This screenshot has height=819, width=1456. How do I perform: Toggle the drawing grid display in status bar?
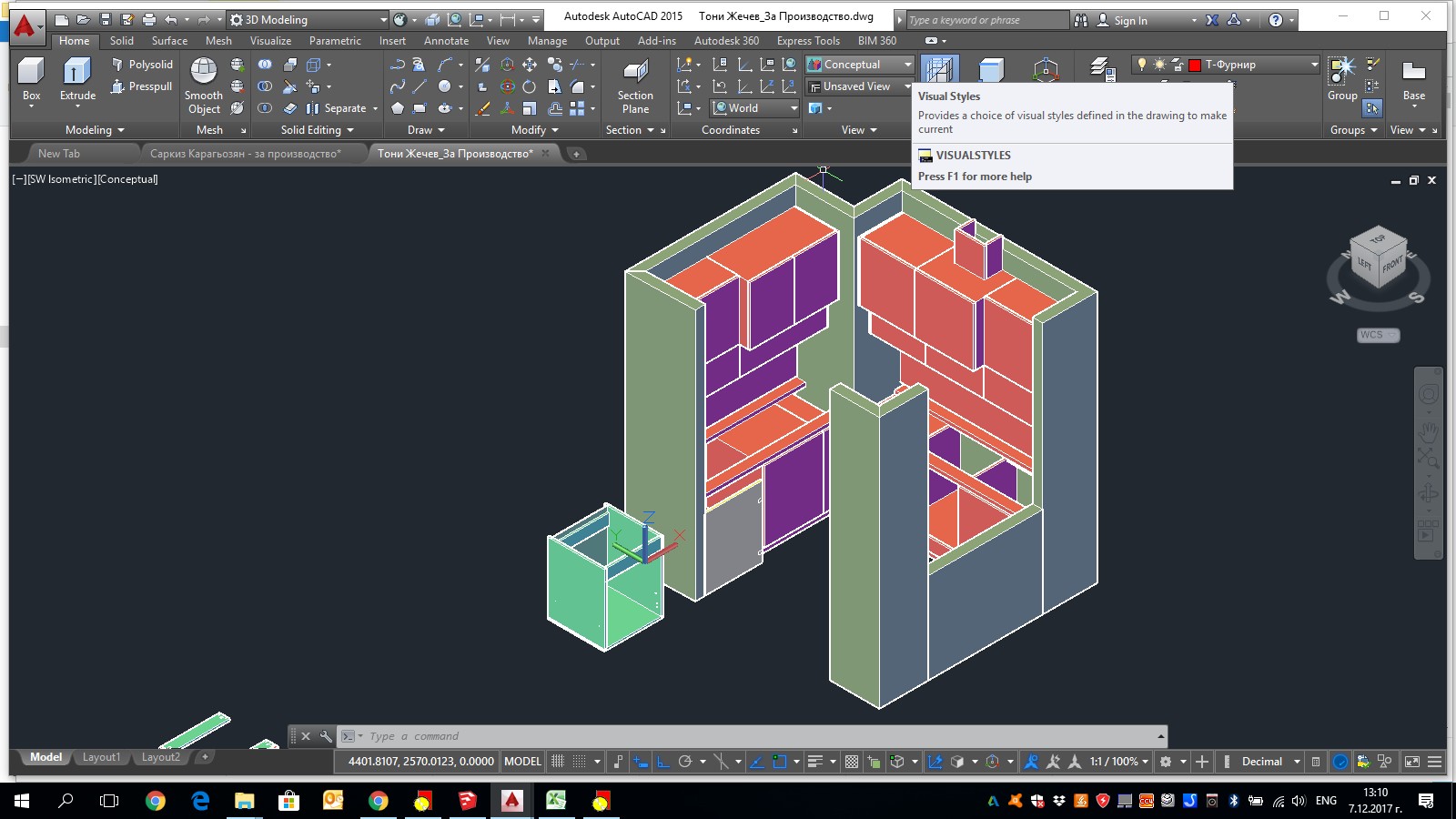point(558,762)
